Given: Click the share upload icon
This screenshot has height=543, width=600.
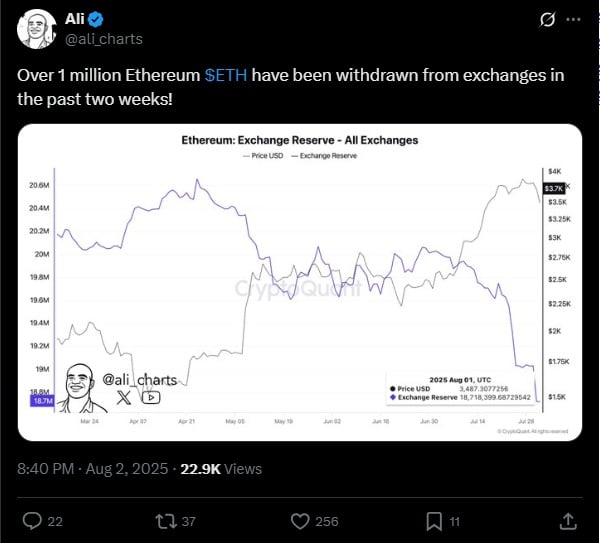Looking at the screenshot, I should (567, 520).
